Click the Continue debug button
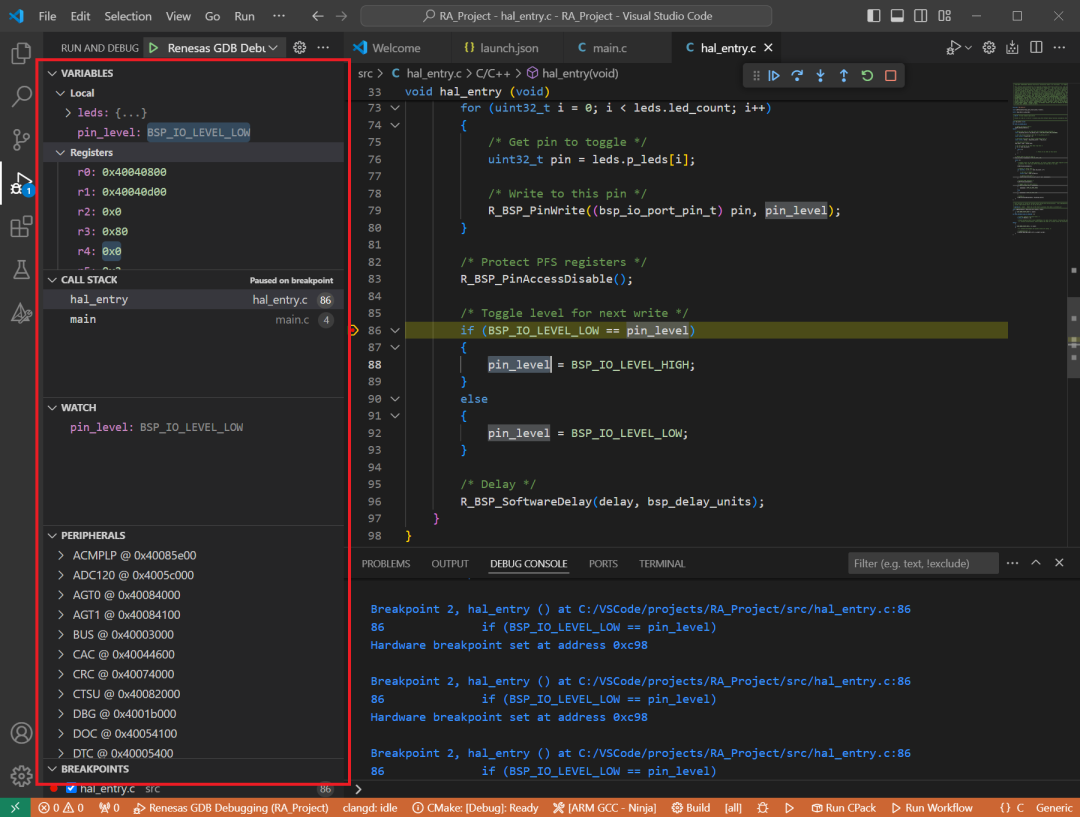Screen dimensions: 1080x817 774,76
